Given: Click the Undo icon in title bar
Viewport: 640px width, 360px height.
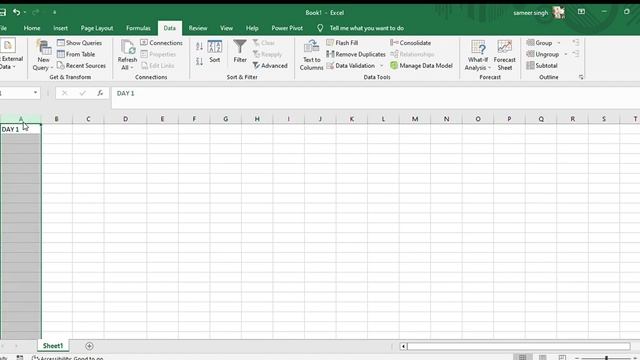Looking at the screenshot, I should click(x=16, y=12).
